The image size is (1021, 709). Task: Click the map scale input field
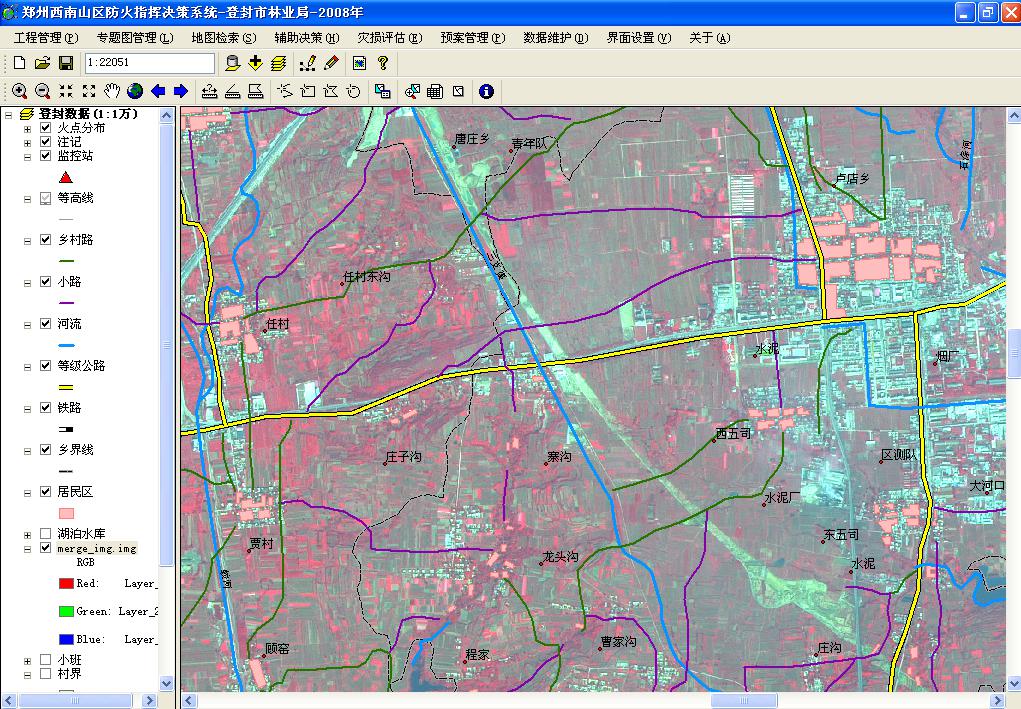150,63
